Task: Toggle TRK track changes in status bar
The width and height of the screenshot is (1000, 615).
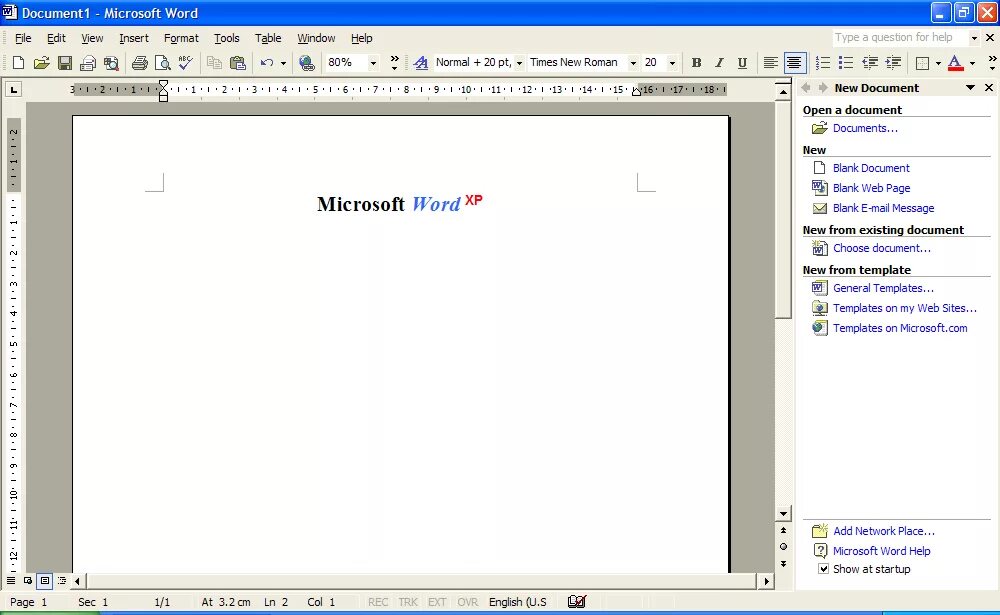Action: click(408, 602)
